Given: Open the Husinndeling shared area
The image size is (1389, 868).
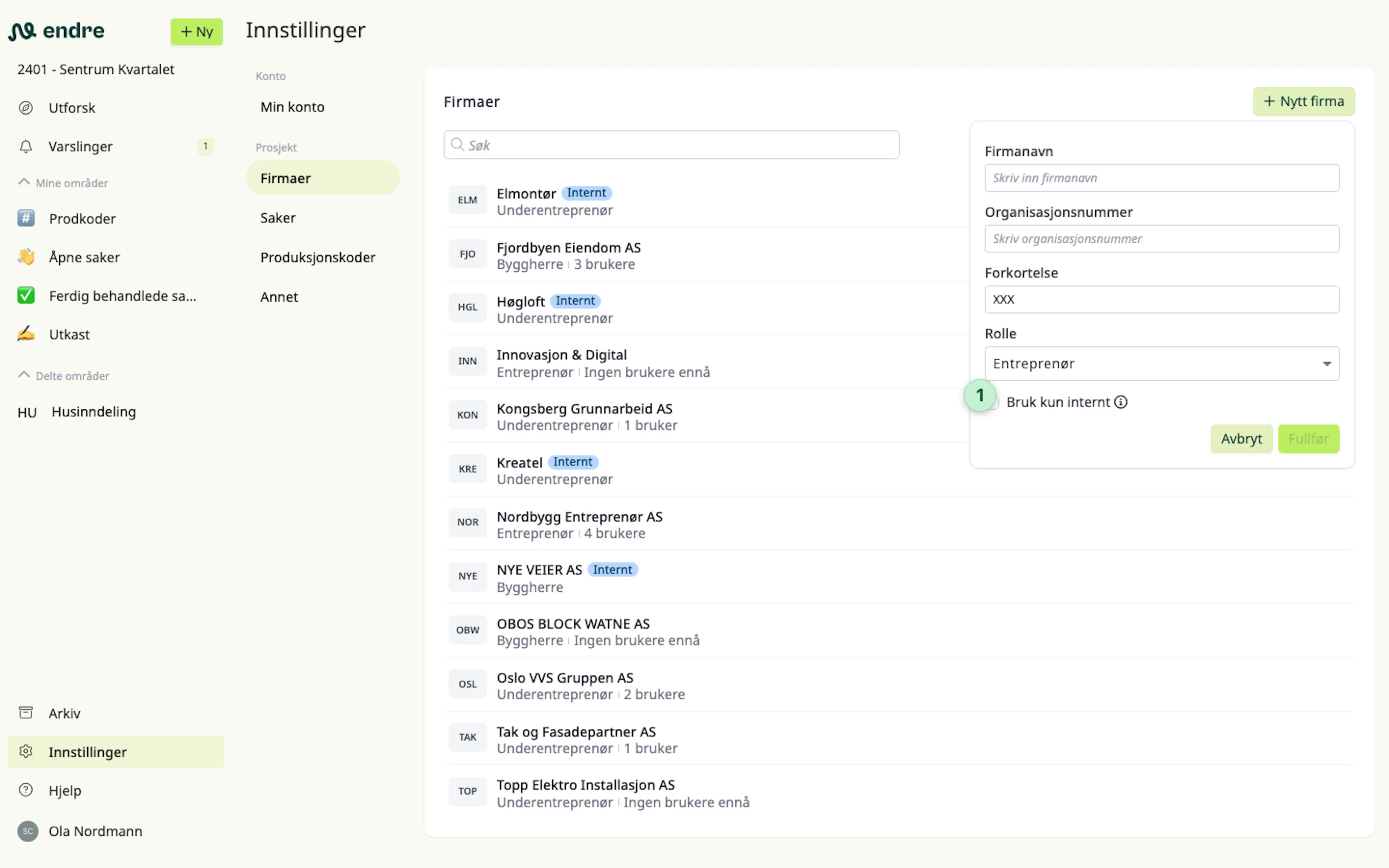Looking at the screenshot, I should [94, 412].
